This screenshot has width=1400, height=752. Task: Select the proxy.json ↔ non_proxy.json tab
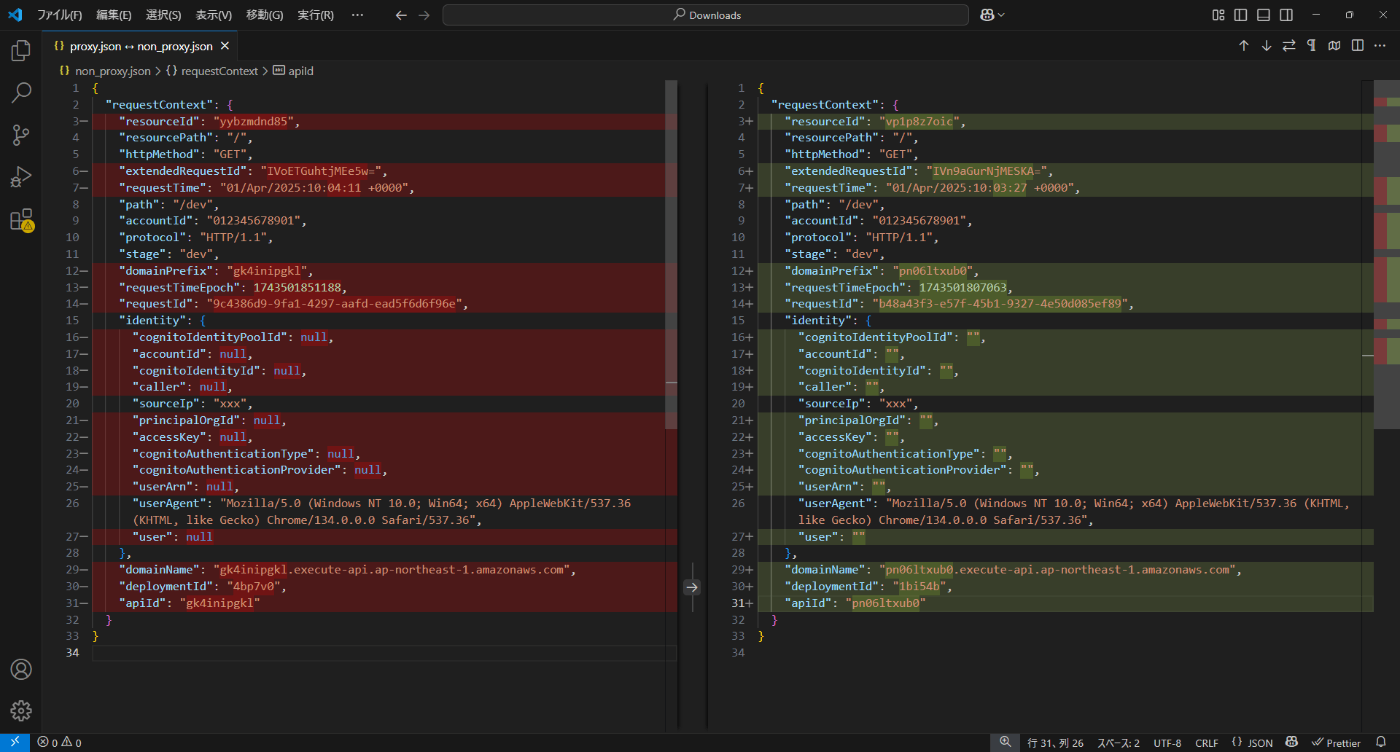click(x=140, y=46)
